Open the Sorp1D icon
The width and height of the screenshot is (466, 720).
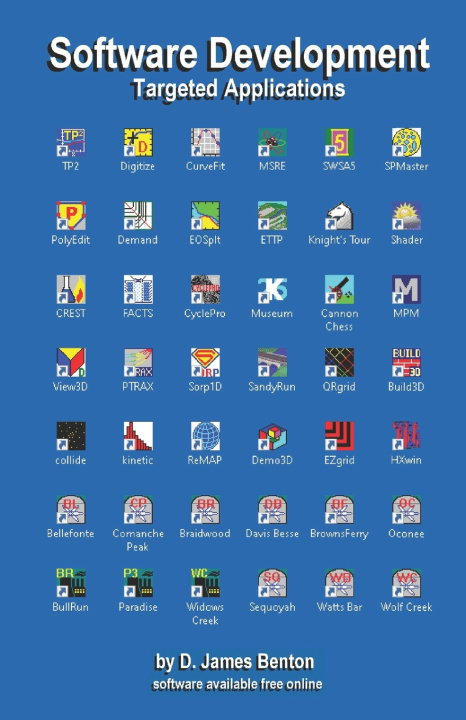(x=205, y=363)
